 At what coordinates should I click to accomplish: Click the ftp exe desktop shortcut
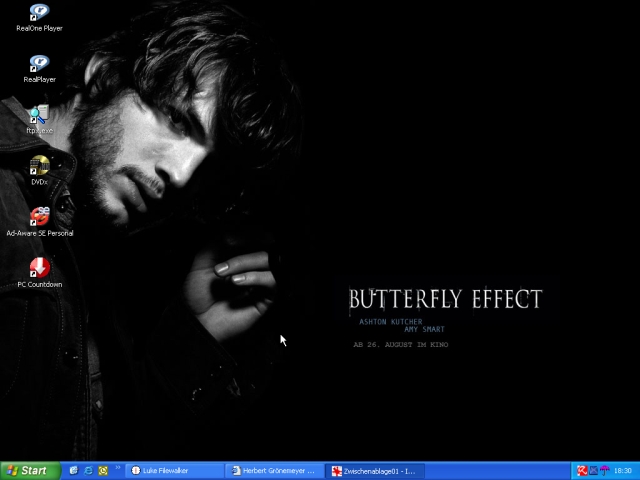39,116
